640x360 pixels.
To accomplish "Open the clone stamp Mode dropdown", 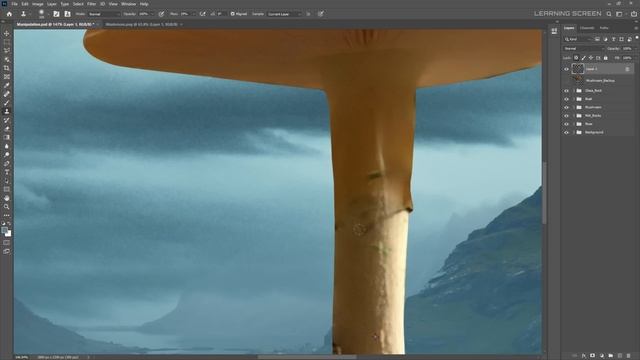I will 104,14.
